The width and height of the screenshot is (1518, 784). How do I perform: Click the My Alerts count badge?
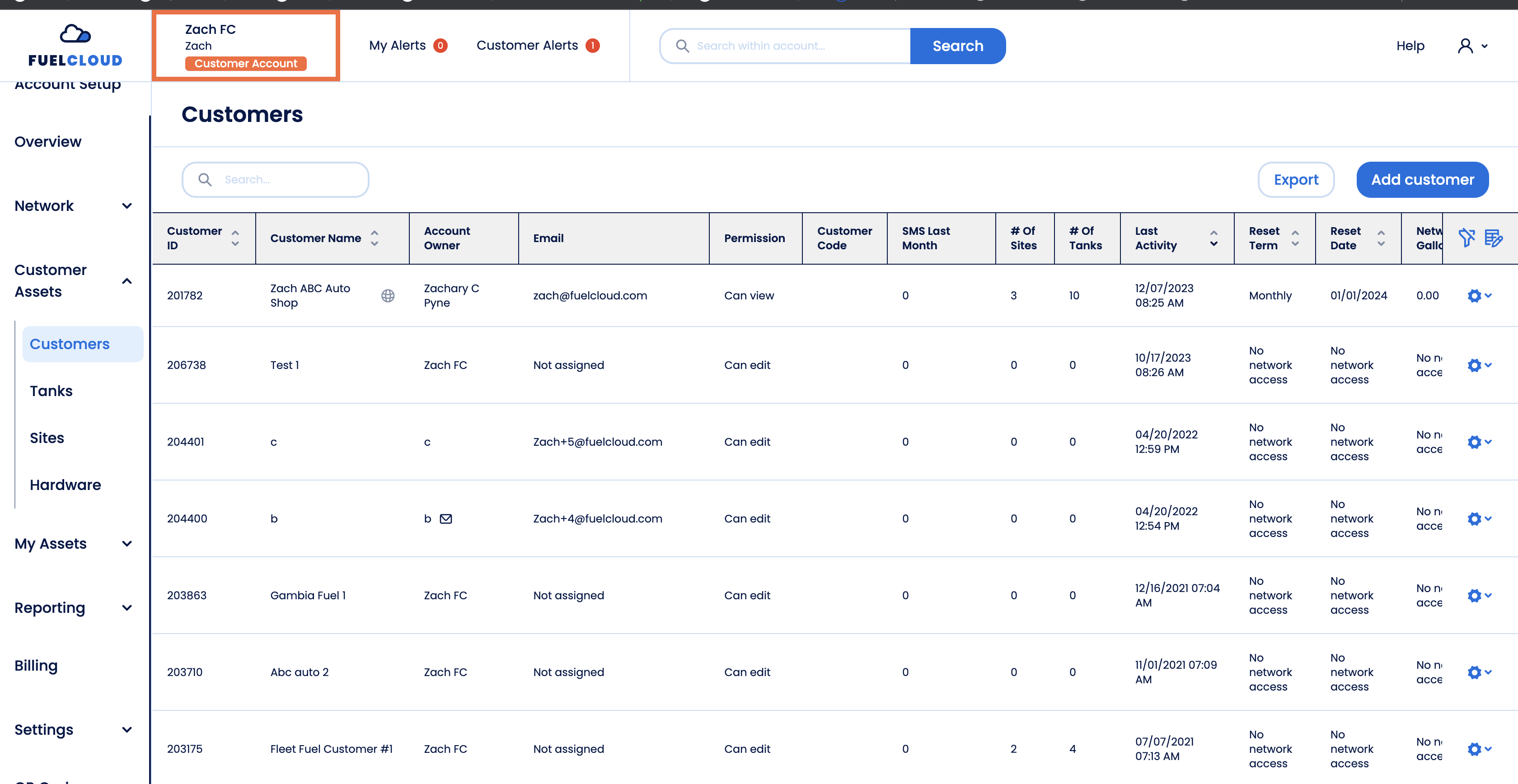(440, 45)
